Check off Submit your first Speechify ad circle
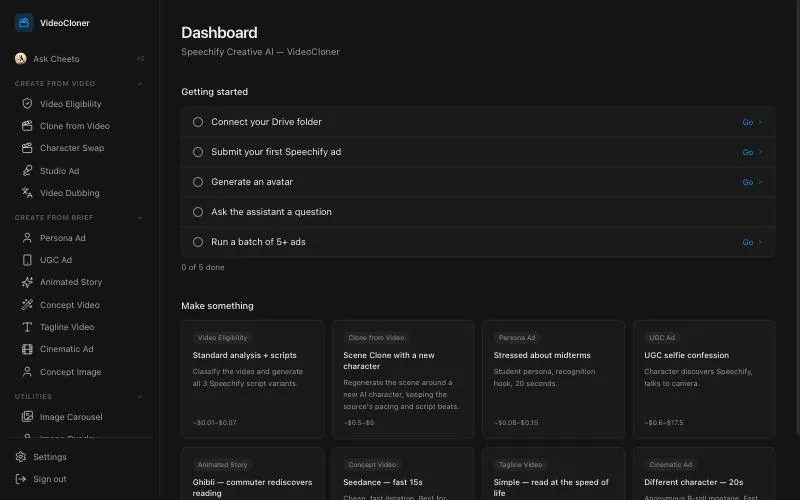 [x=198, y=152]
